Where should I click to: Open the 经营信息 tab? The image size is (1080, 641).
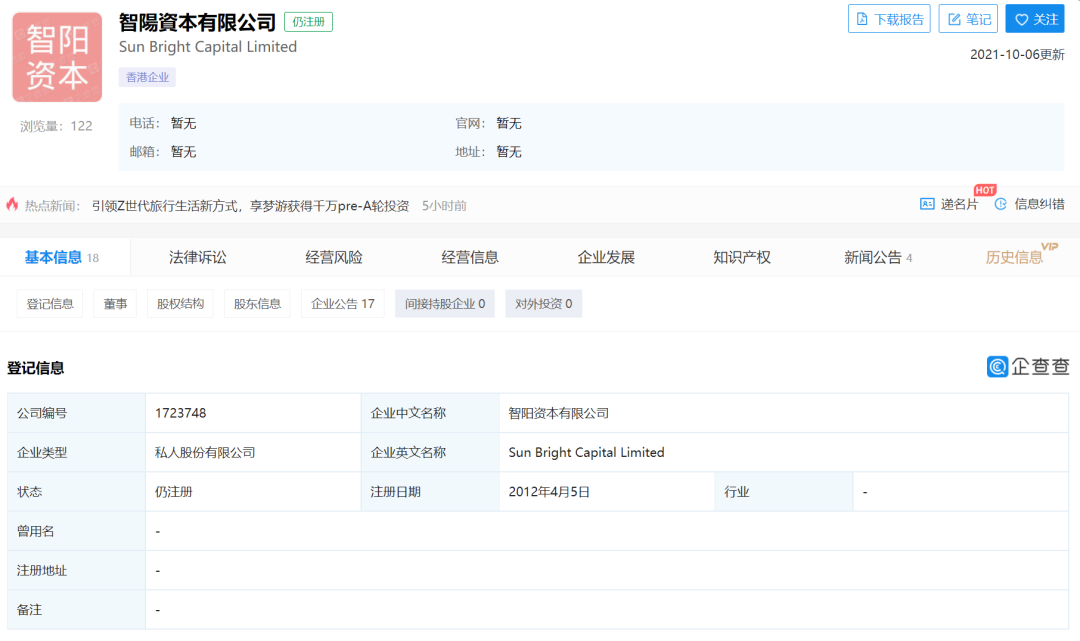click(x=470, y=258)
